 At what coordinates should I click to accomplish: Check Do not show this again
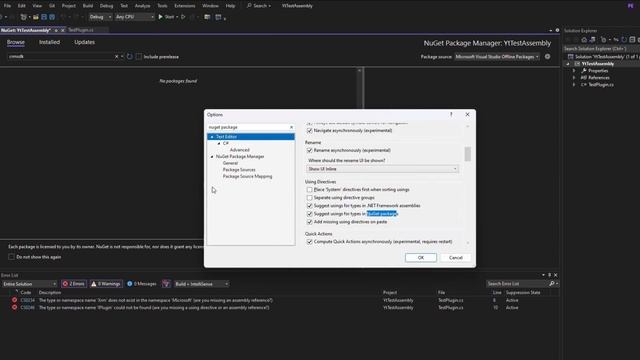11,257
